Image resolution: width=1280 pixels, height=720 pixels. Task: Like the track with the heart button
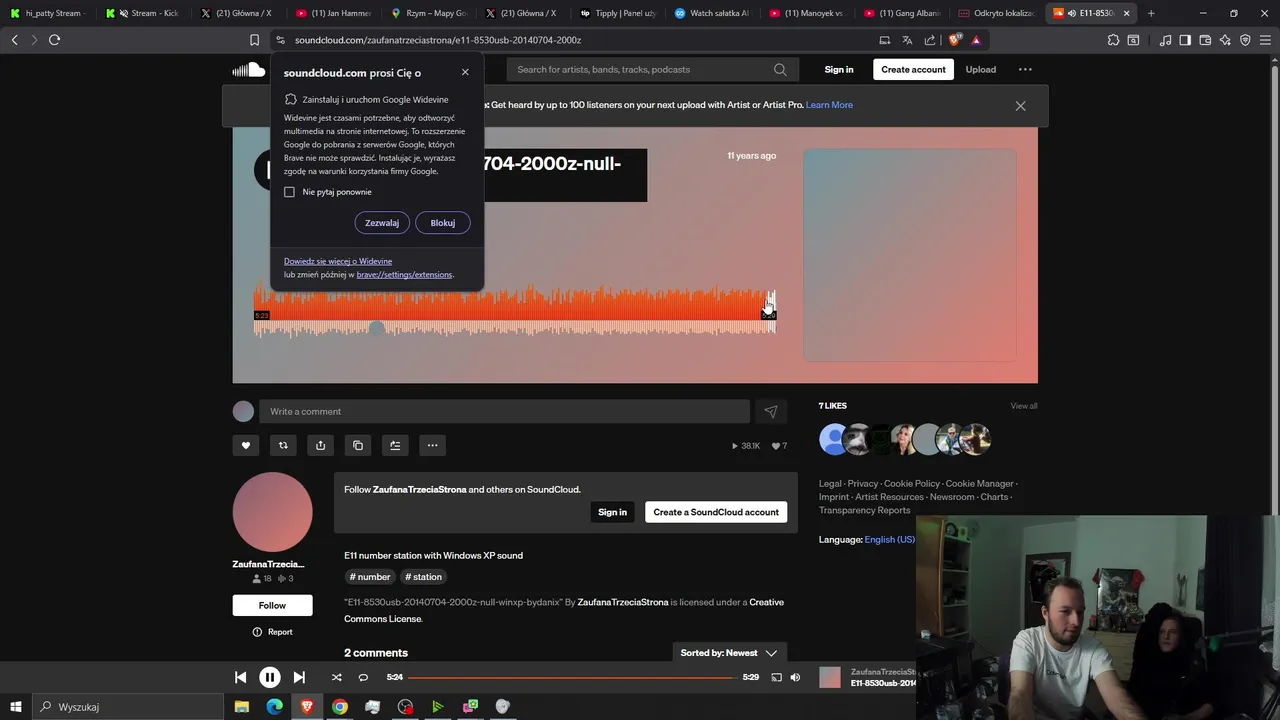pyautogui.click(x=245, y=445)
